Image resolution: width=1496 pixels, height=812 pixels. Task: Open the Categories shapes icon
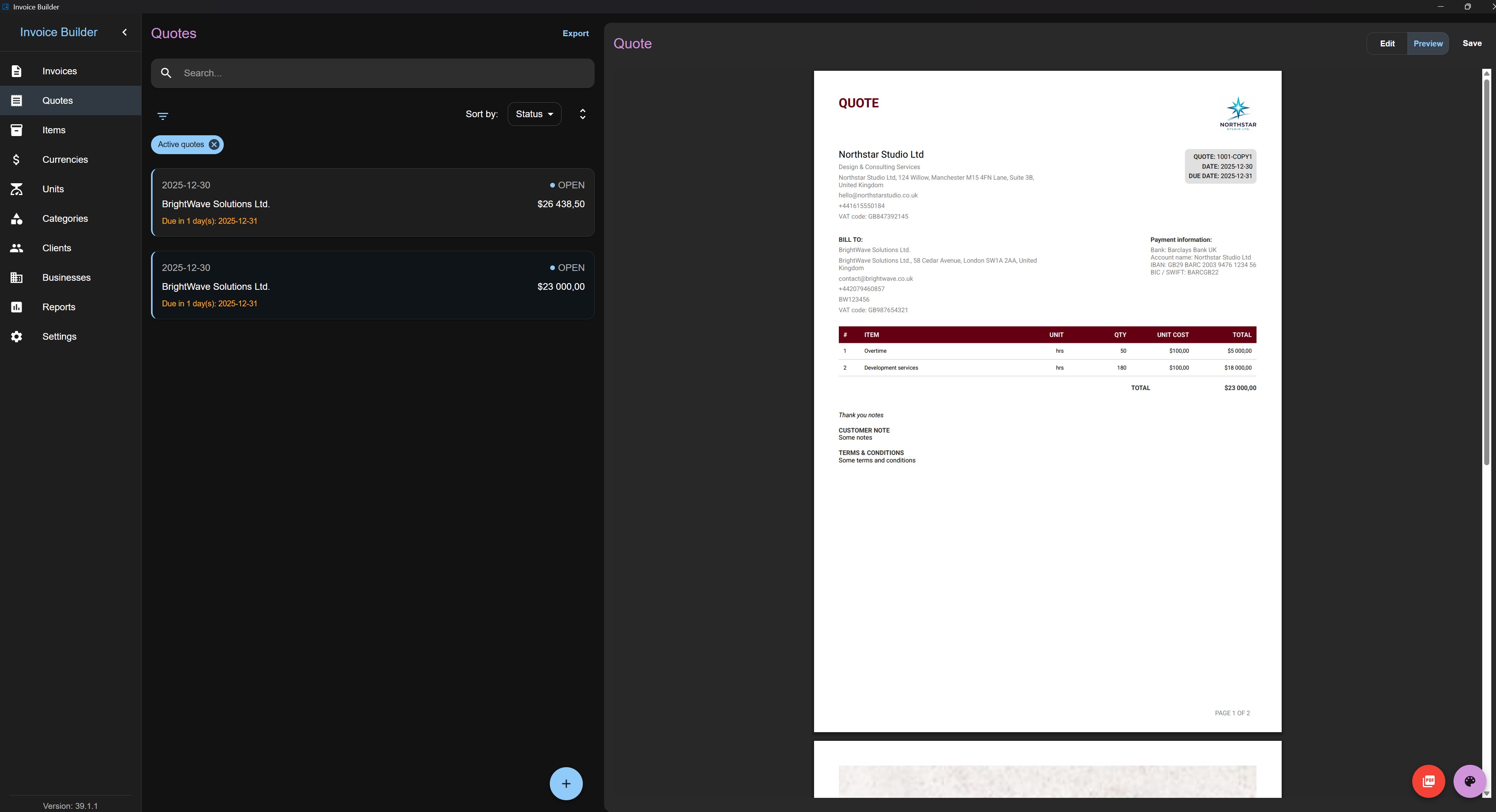tap(16, 219)
